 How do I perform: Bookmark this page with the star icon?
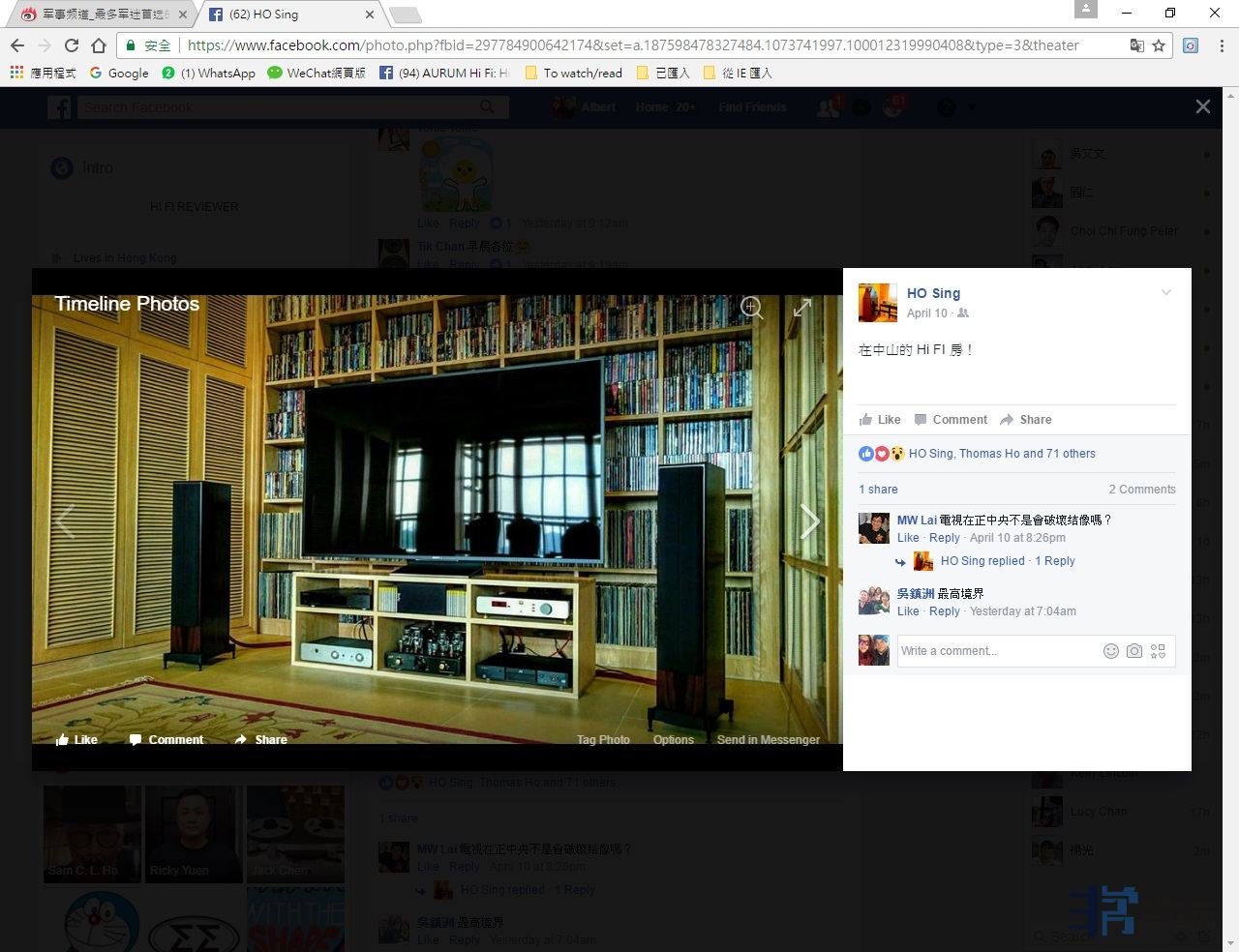coord(1159,45)
